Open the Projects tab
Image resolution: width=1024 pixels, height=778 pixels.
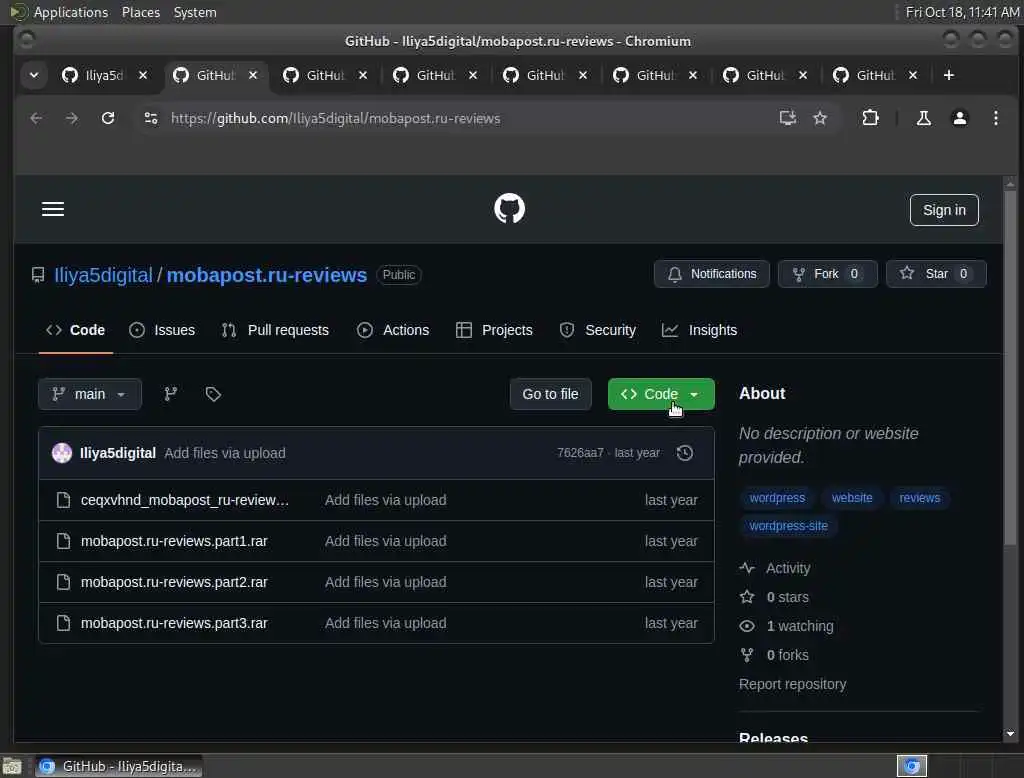(x=494, y=330)
